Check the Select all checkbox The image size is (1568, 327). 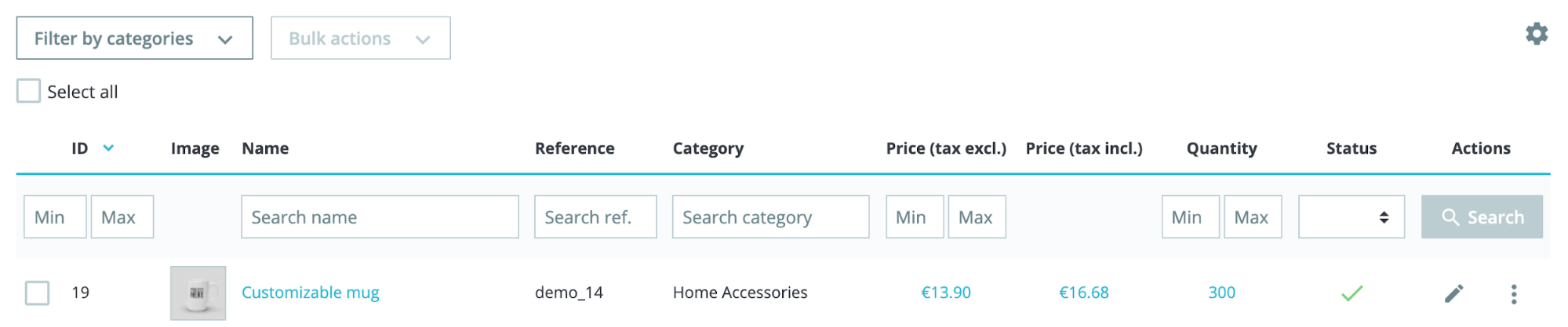pyautogui.click(x=29, y=91)
